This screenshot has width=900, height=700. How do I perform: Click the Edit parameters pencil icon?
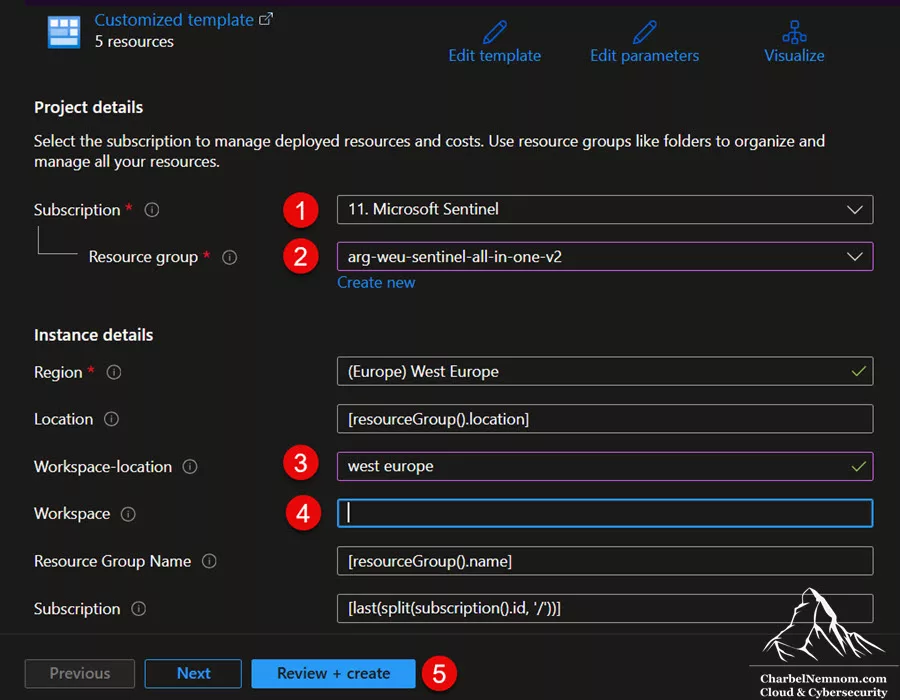[645, 32]
